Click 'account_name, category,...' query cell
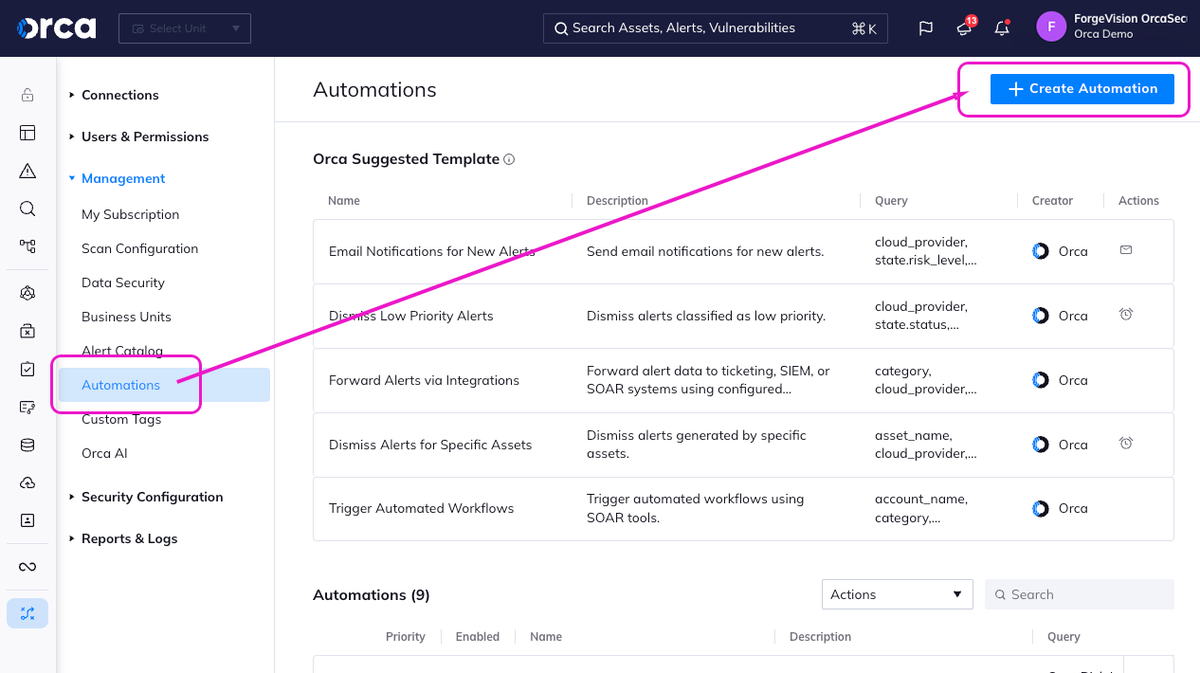This screenshot has height=673, width=1200. [x=921, y=508]
